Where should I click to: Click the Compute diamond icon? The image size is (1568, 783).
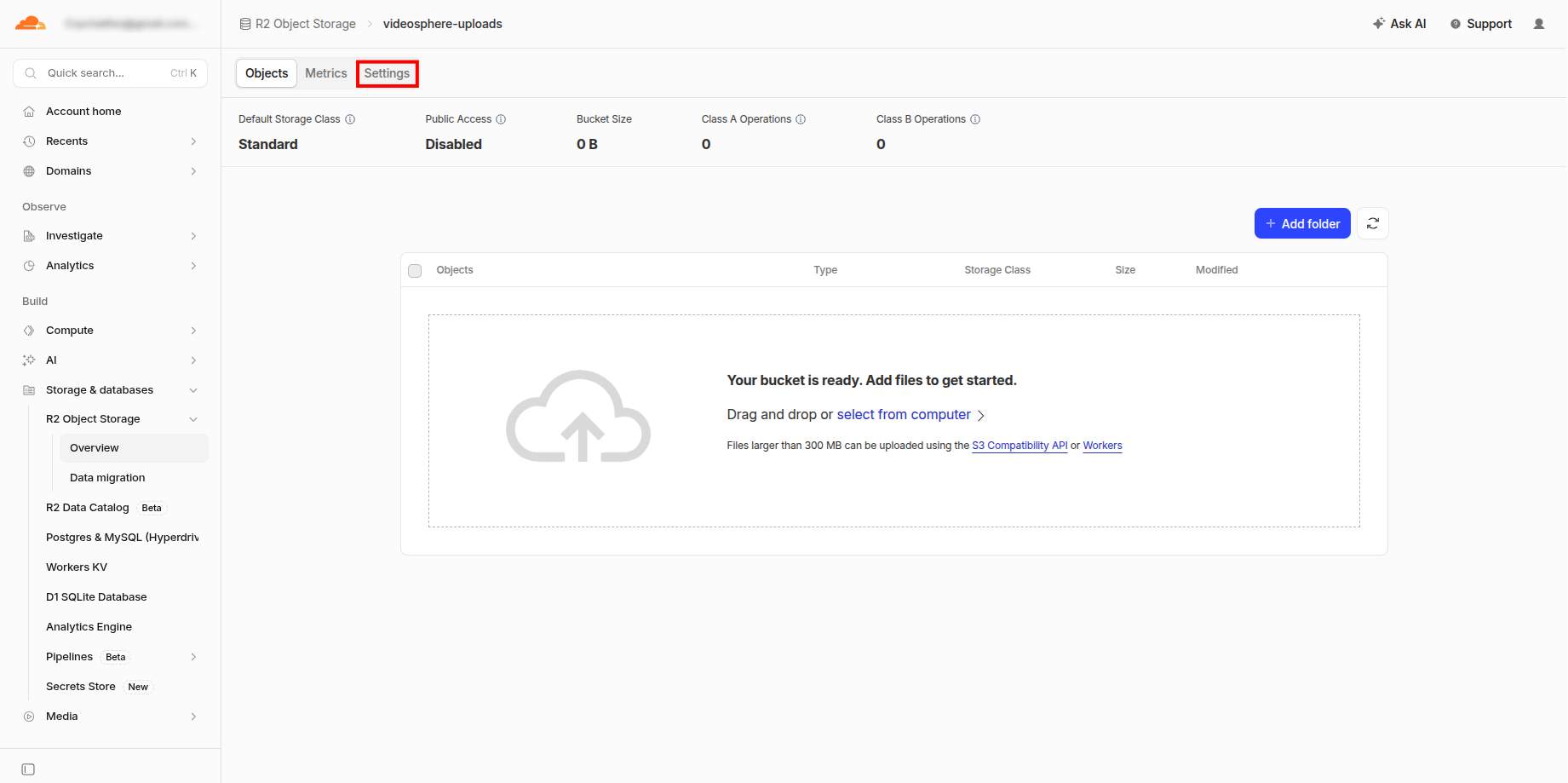[29, 331]
